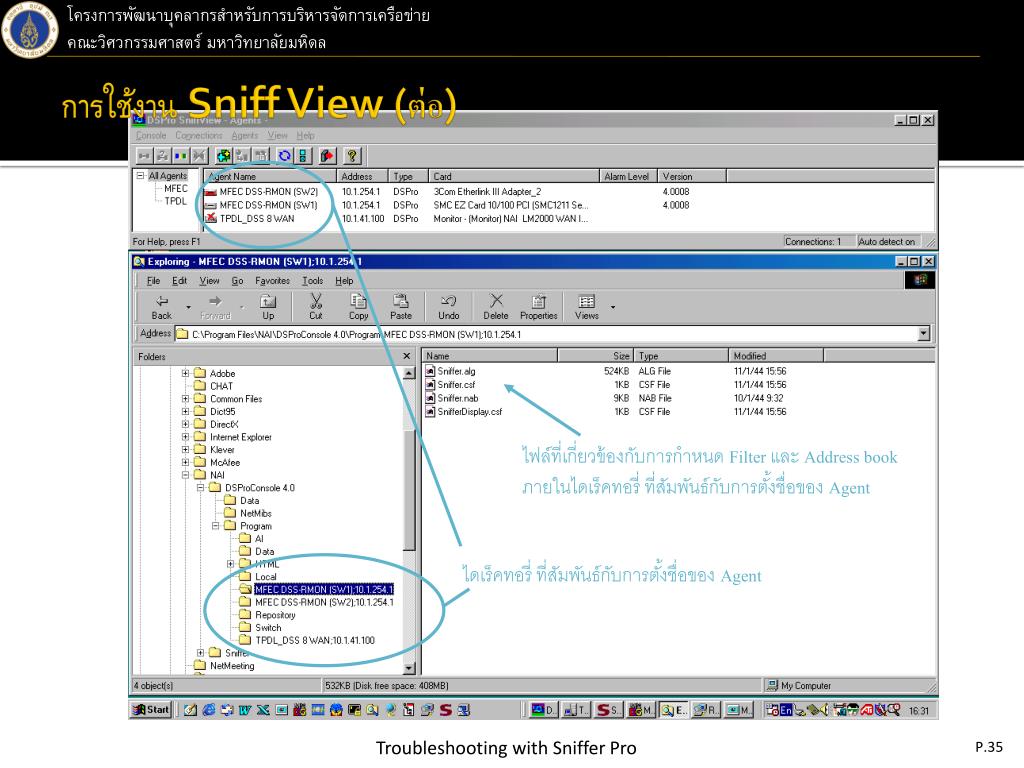This screenshot has width=1024, height=768.
Task: Click the yellow question mark help icon
Action: point(352,155)
